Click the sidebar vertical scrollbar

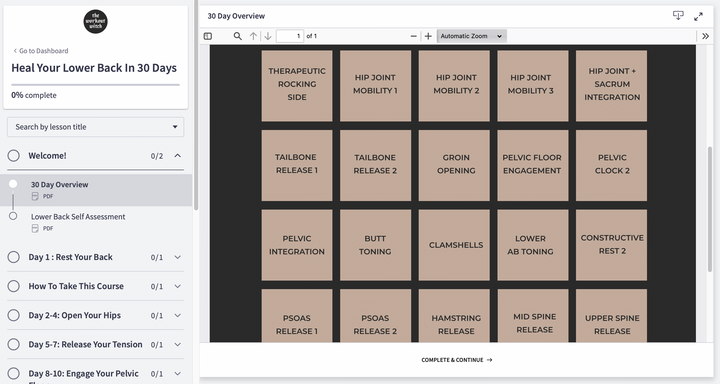pyautogui.click(x=196, y=106)
